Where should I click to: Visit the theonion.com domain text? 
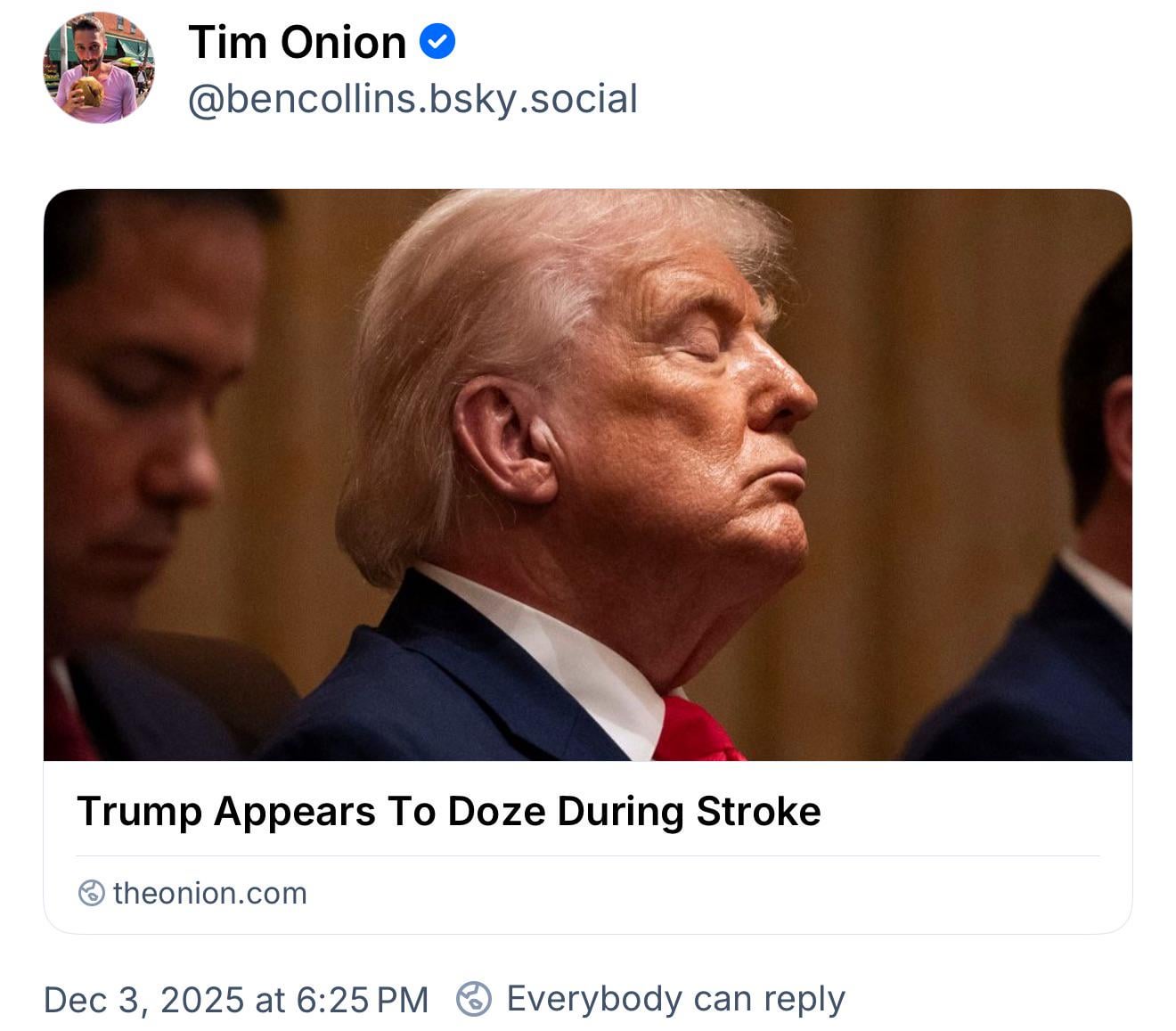coord(209,893)
